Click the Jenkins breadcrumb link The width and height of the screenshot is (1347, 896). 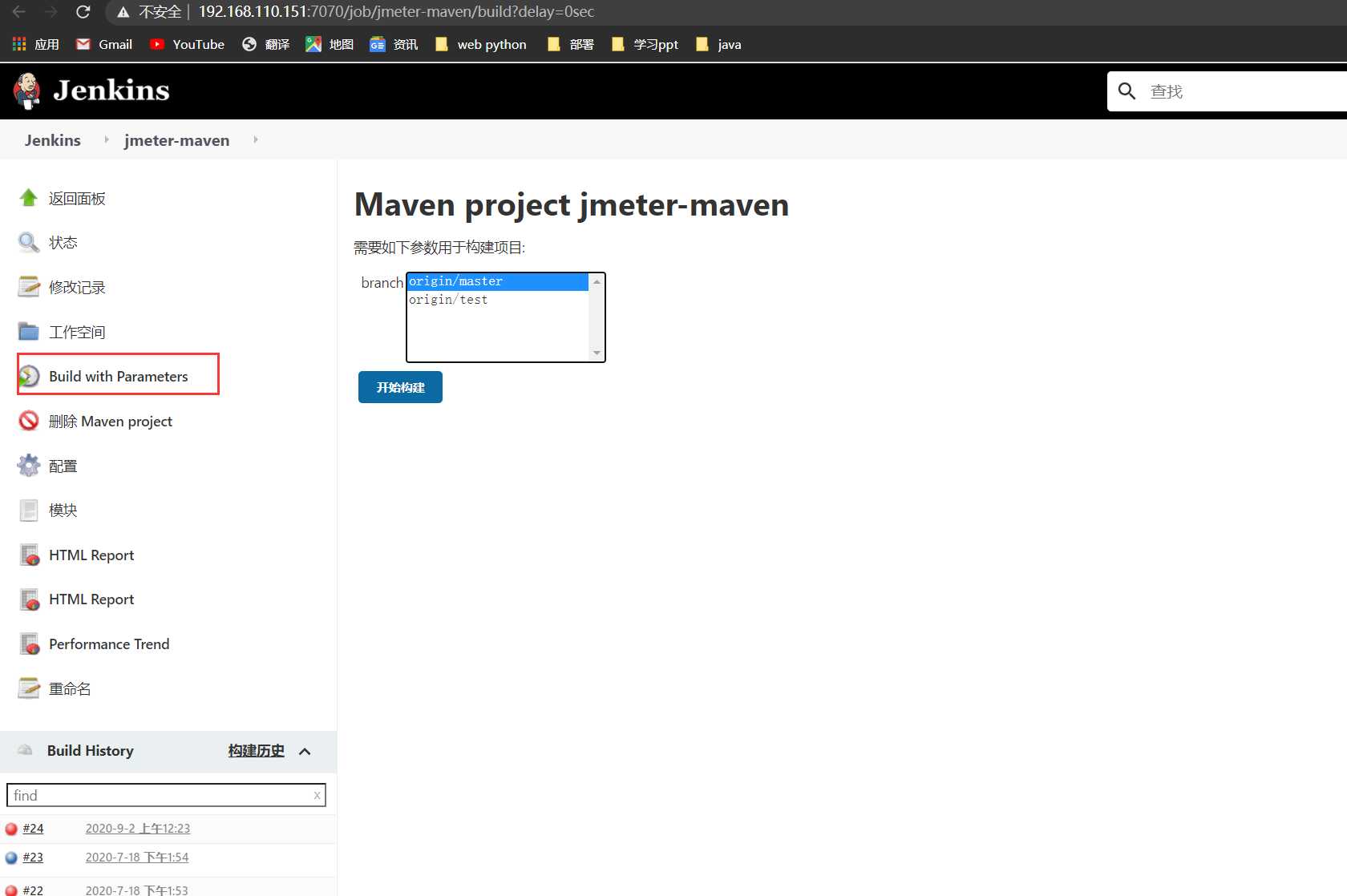[53, 140]
